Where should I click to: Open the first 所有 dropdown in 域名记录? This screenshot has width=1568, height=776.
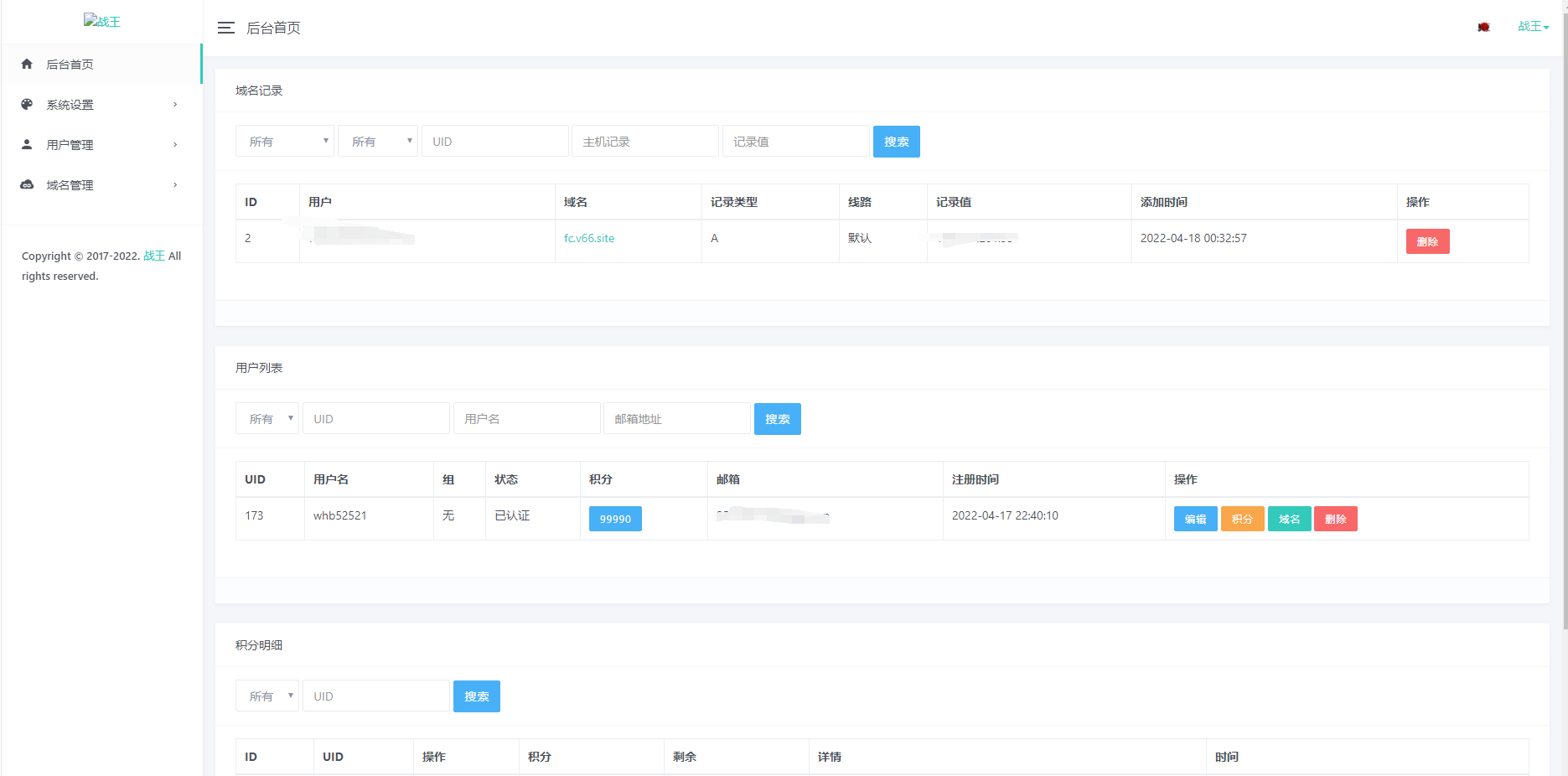coord(285,142)
